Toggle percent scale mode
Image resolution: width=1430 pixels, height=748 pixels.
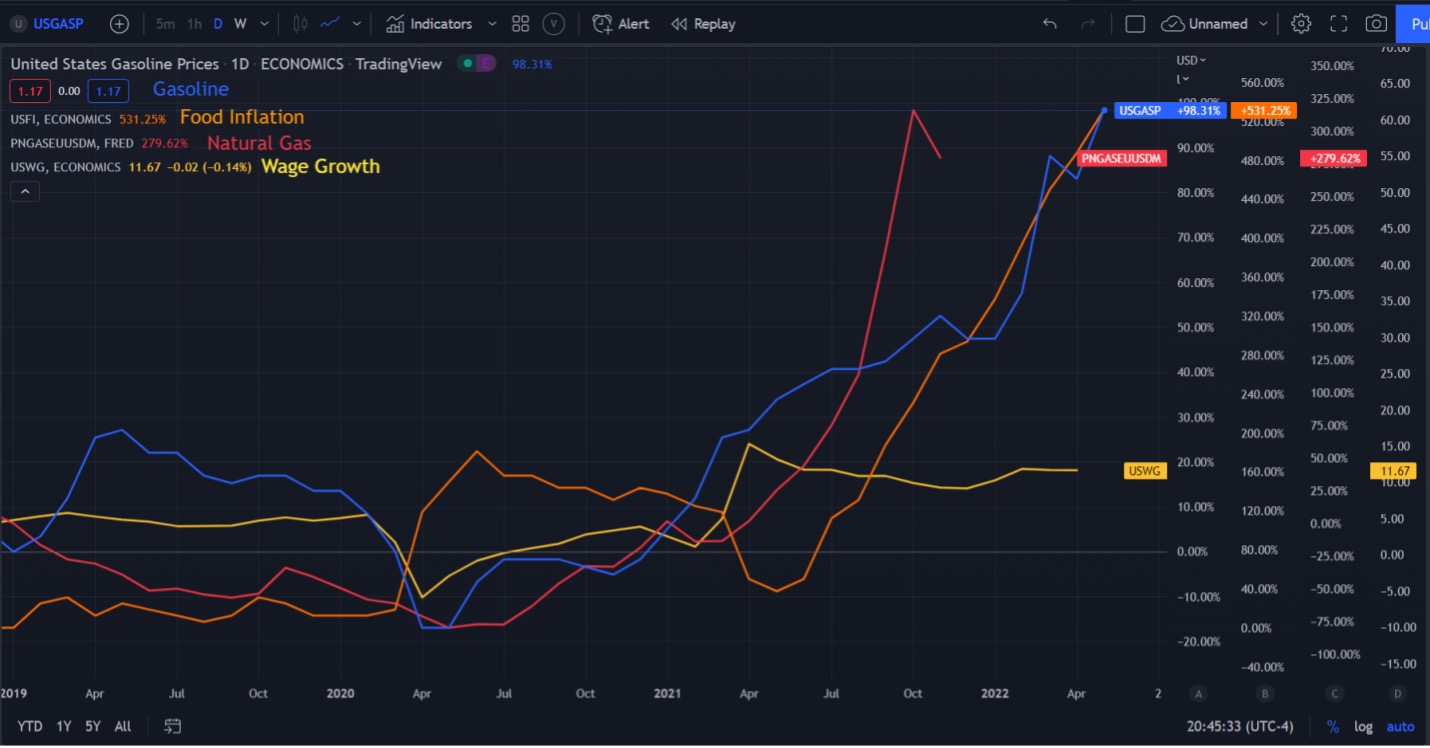coord(1333,727)
